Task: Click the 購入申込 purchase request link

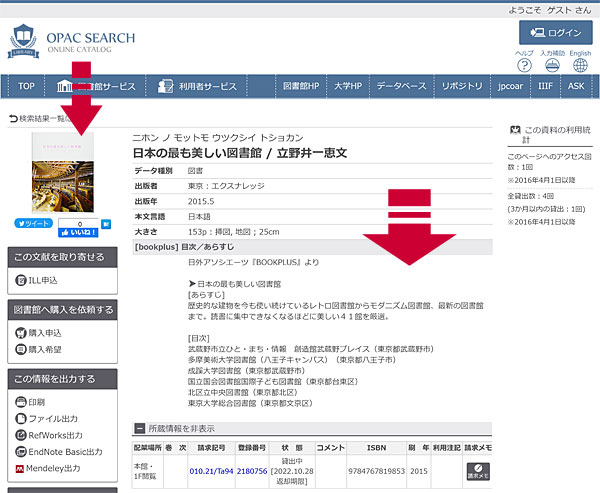Action: 45,333
